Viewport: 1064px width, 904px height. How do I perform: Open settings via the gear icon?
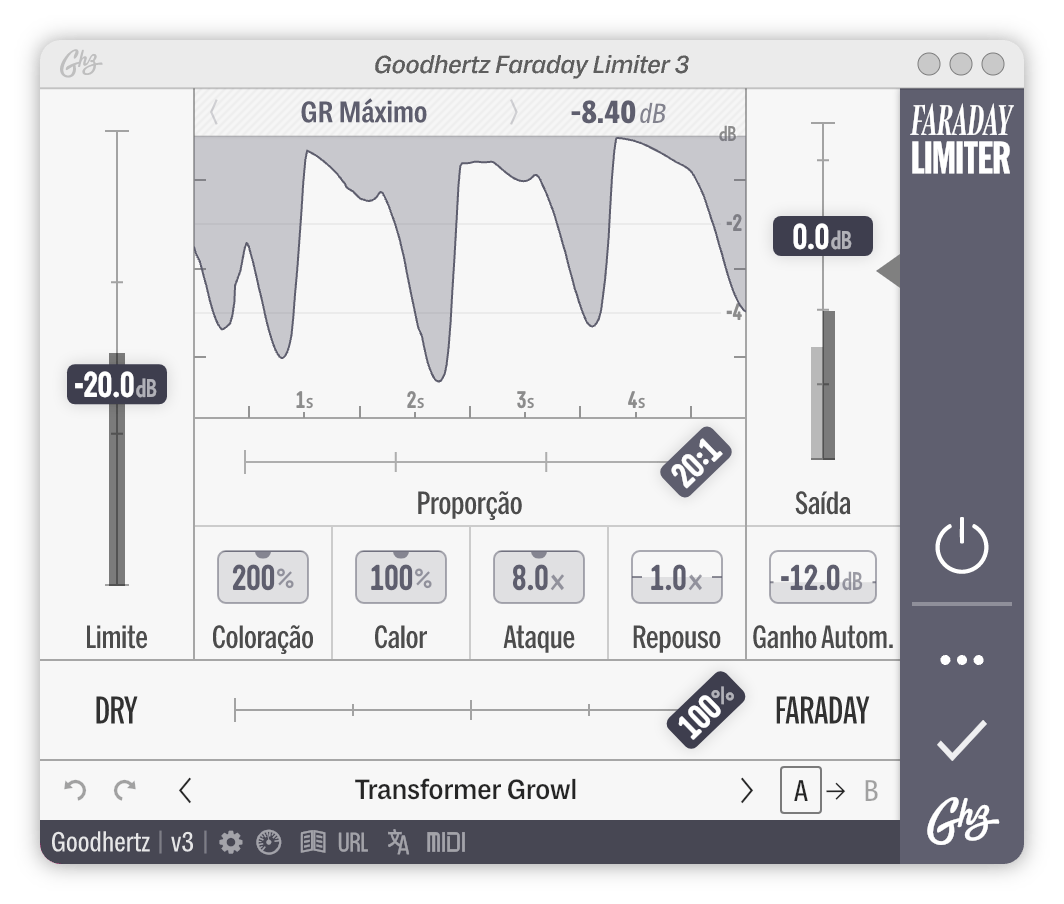[231, 843]
